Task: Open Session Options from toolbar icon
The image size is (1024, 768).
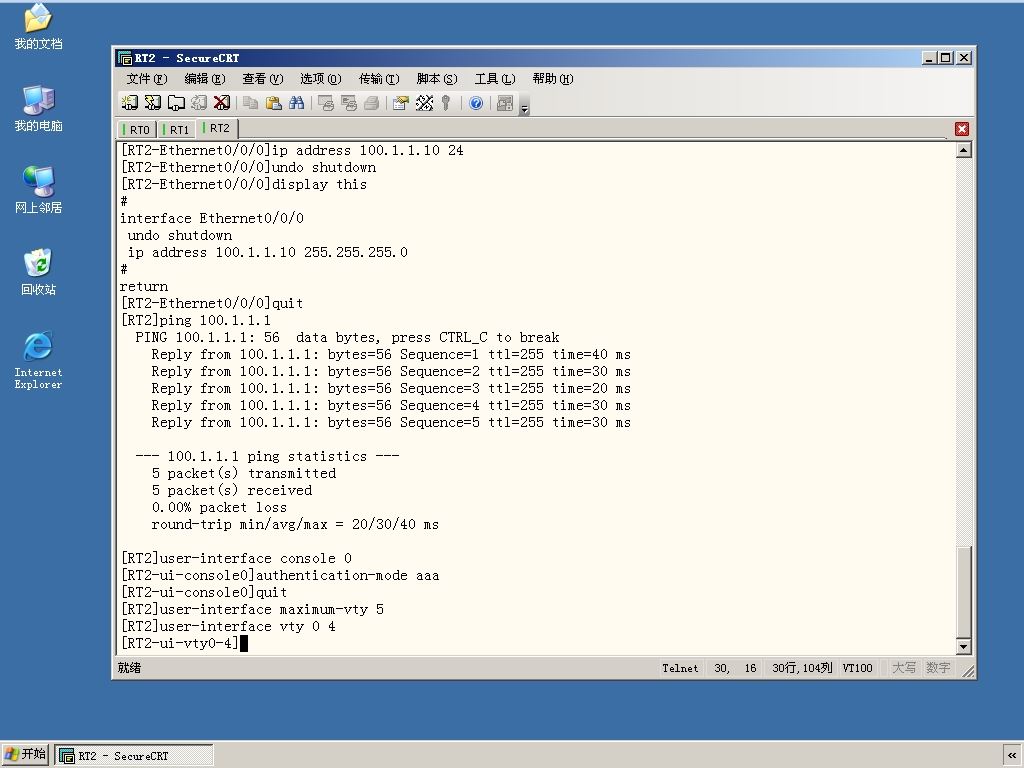Action: (400, 103)
